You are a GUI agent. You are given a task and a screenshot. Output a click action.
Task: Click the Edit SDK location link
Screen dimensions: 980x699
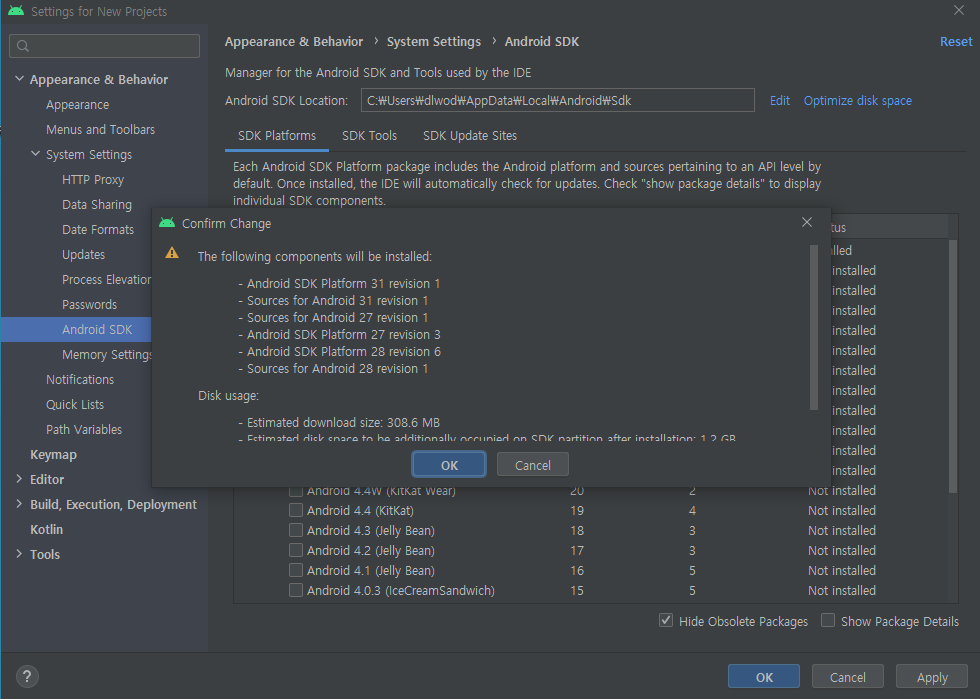[x=779, y=101]
